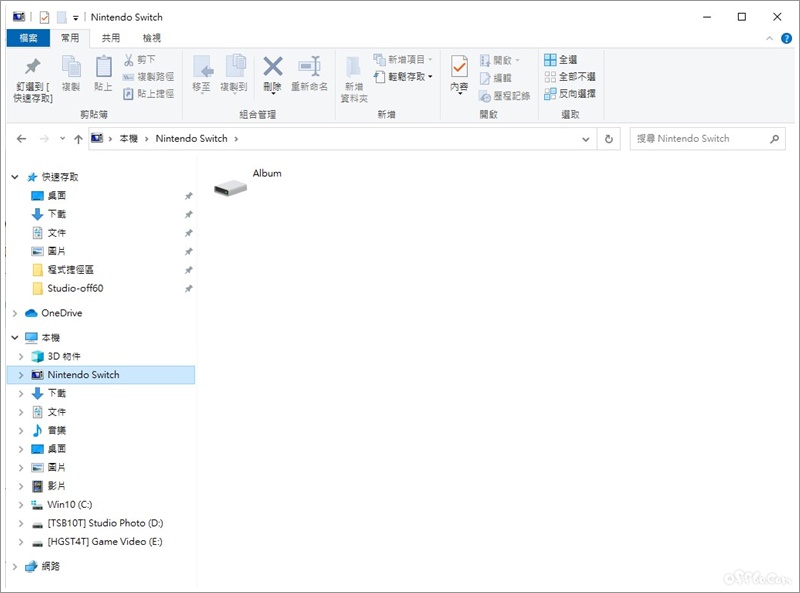Viewport: 800px width, 593px height.
Task: Click the Pin to Quick Access icon
Action: (33, 66)
